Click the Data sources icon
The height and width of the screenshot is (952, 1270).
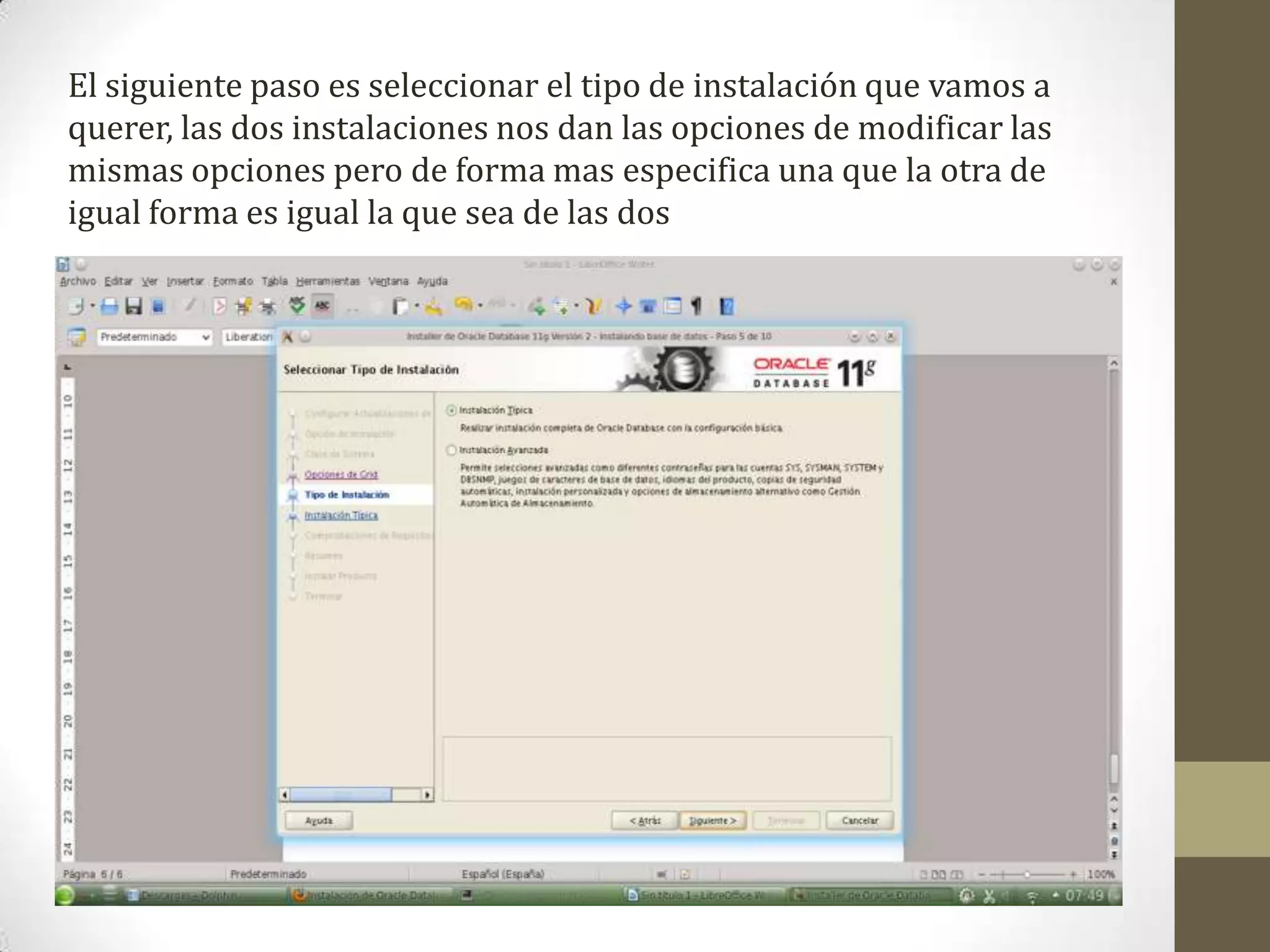[672, 306]
